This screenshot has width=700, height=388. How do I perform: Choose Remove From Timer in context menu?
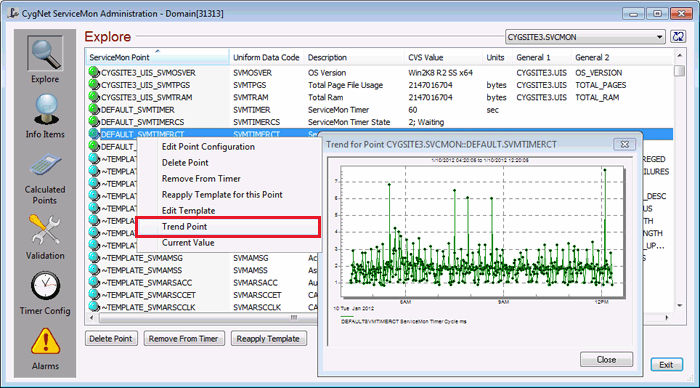point(201,179)
